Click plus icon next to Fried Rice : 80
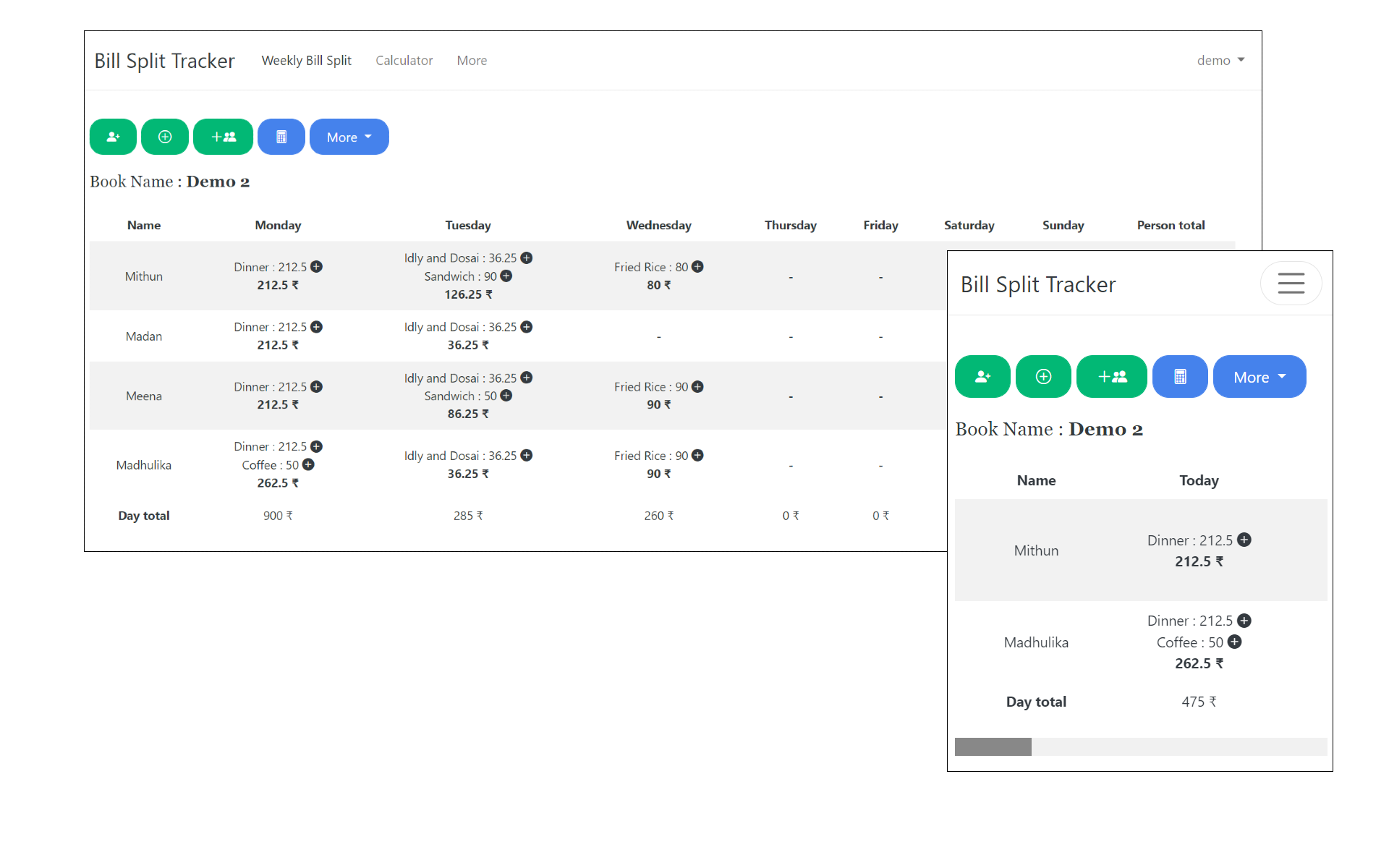This screenshot has width=1389, height=868. point(697,267)
